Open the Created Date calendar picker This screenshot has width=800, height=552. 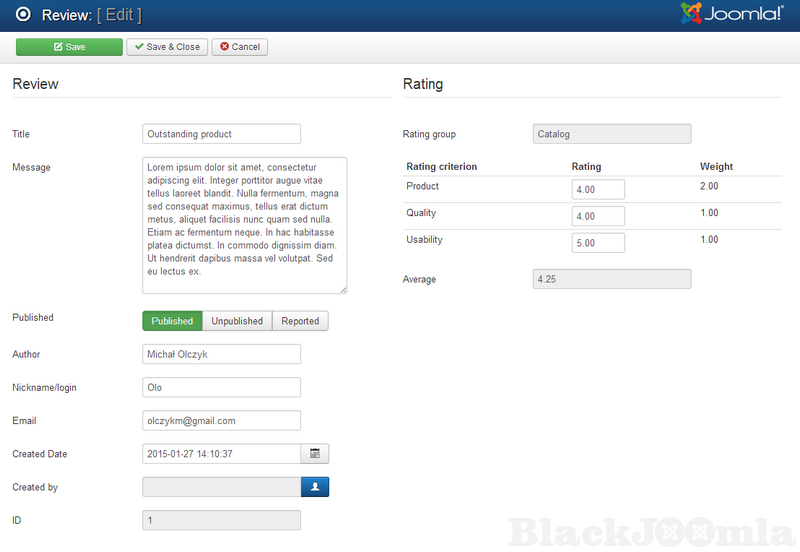pos(315,454)
